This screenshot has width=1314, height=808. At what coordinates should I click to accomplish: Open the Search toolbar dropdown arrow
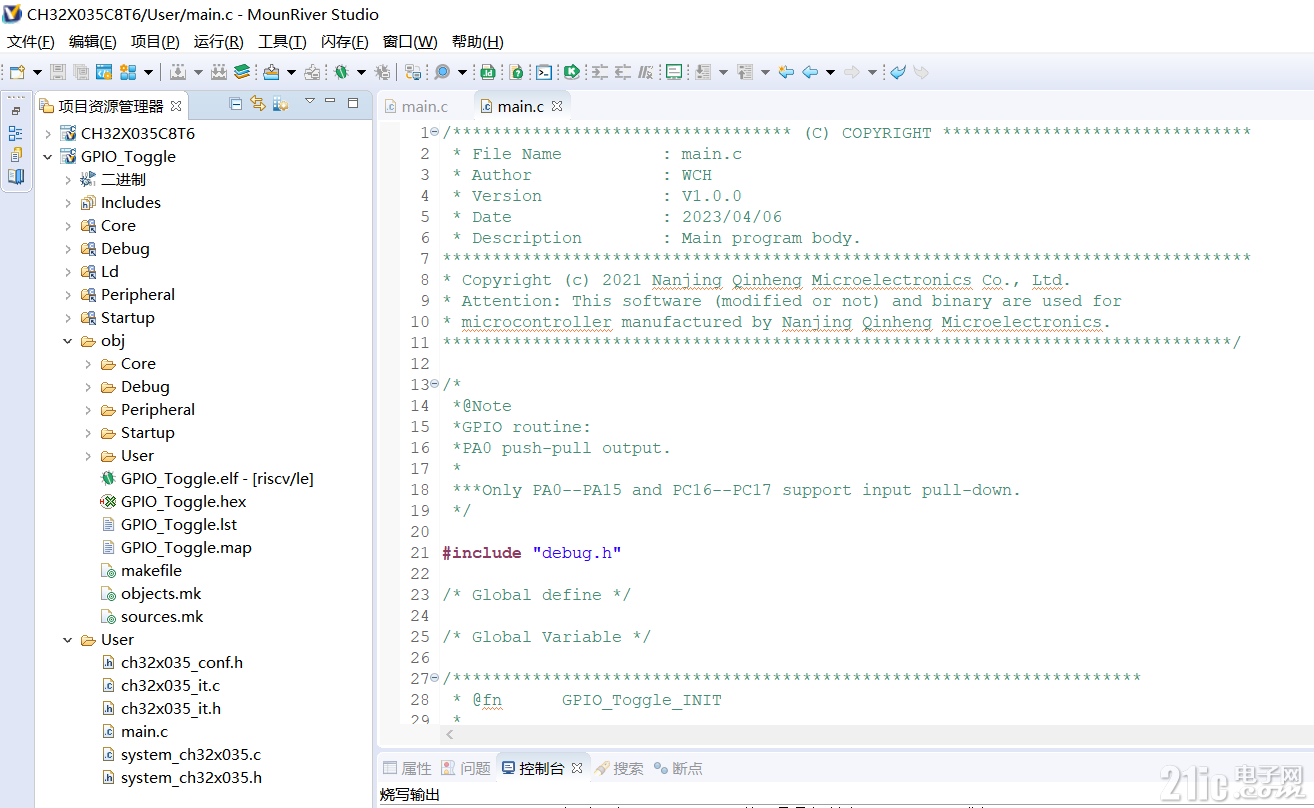click(x=462, y=72)
